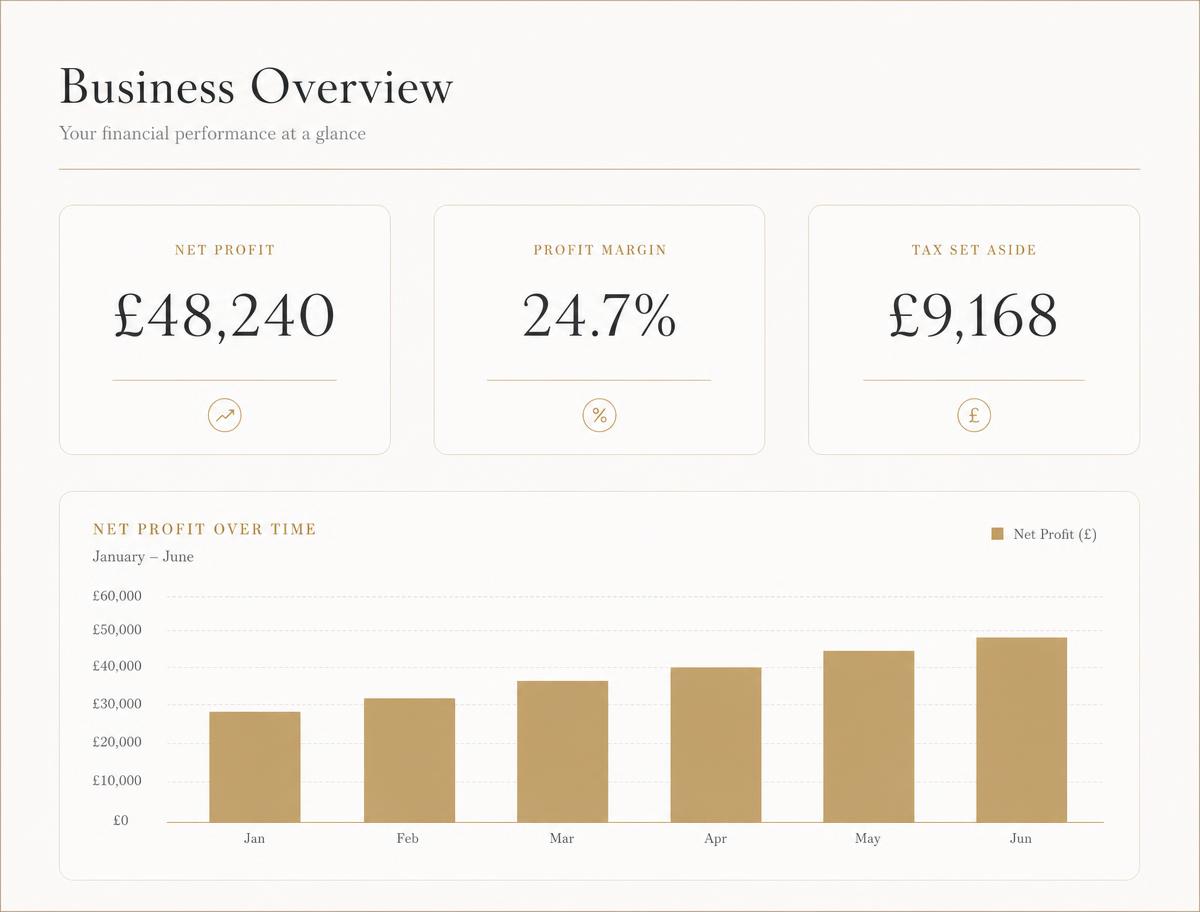Click the £50,000 y-axis label
1200x912 pixels.
[117, 630]
